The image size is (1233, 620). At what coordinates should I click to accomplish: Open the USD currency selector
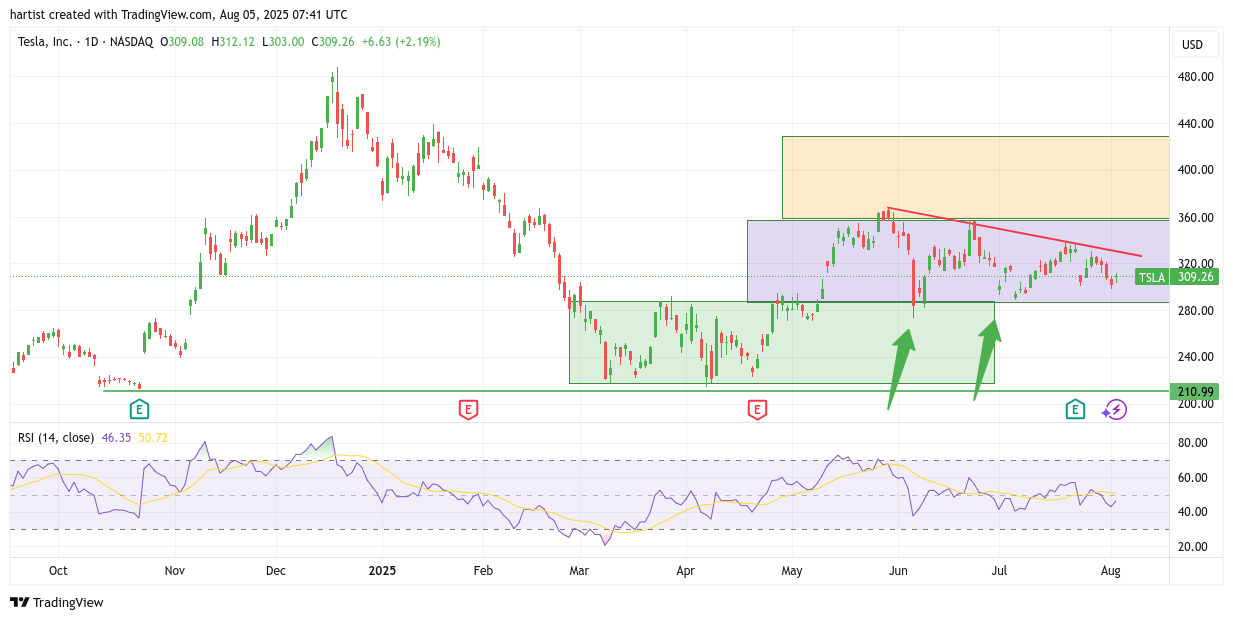coord(1196,44)
